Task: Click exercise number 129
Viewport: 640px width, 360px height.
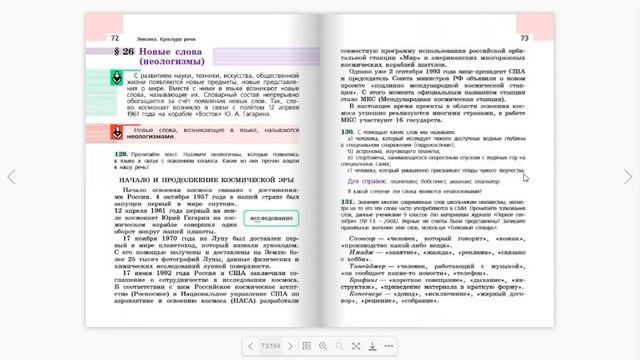Action: [121, 154]
